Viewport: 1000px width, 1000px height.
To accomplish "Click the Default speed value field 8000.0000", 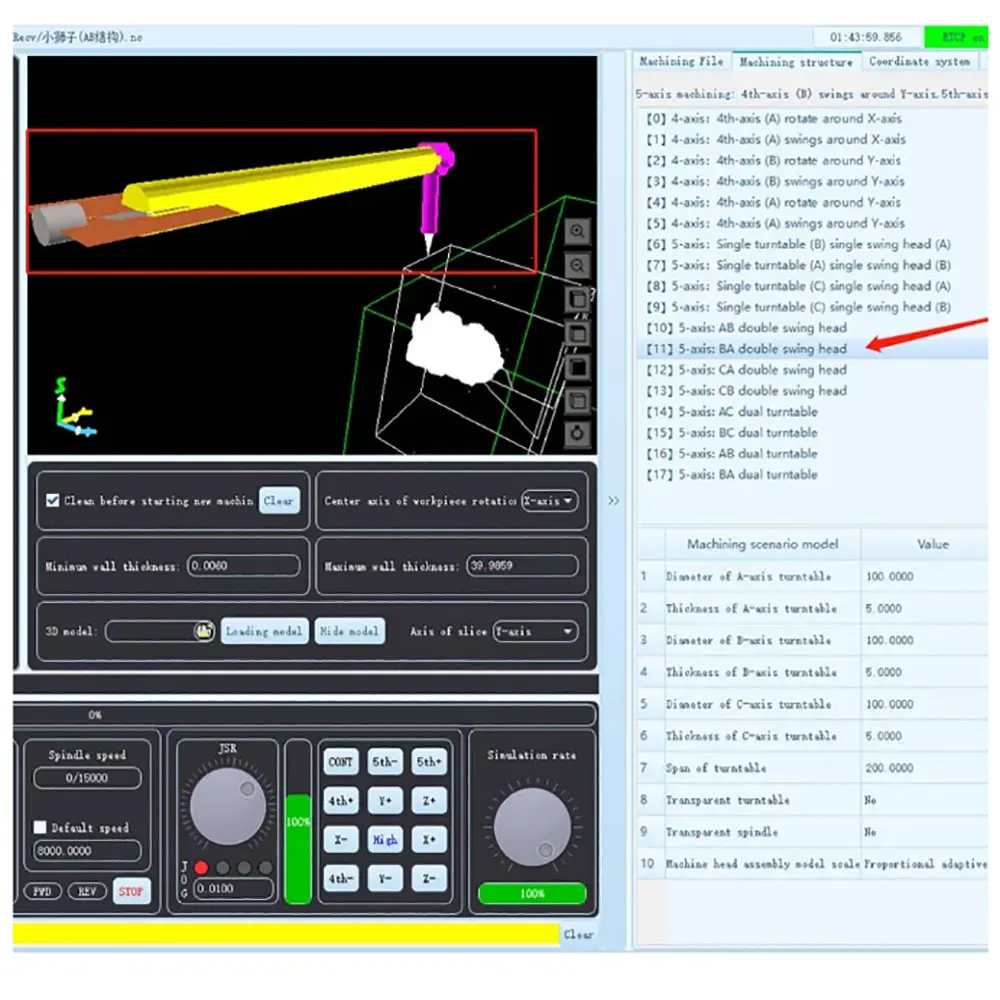I will tap(87, 851).
